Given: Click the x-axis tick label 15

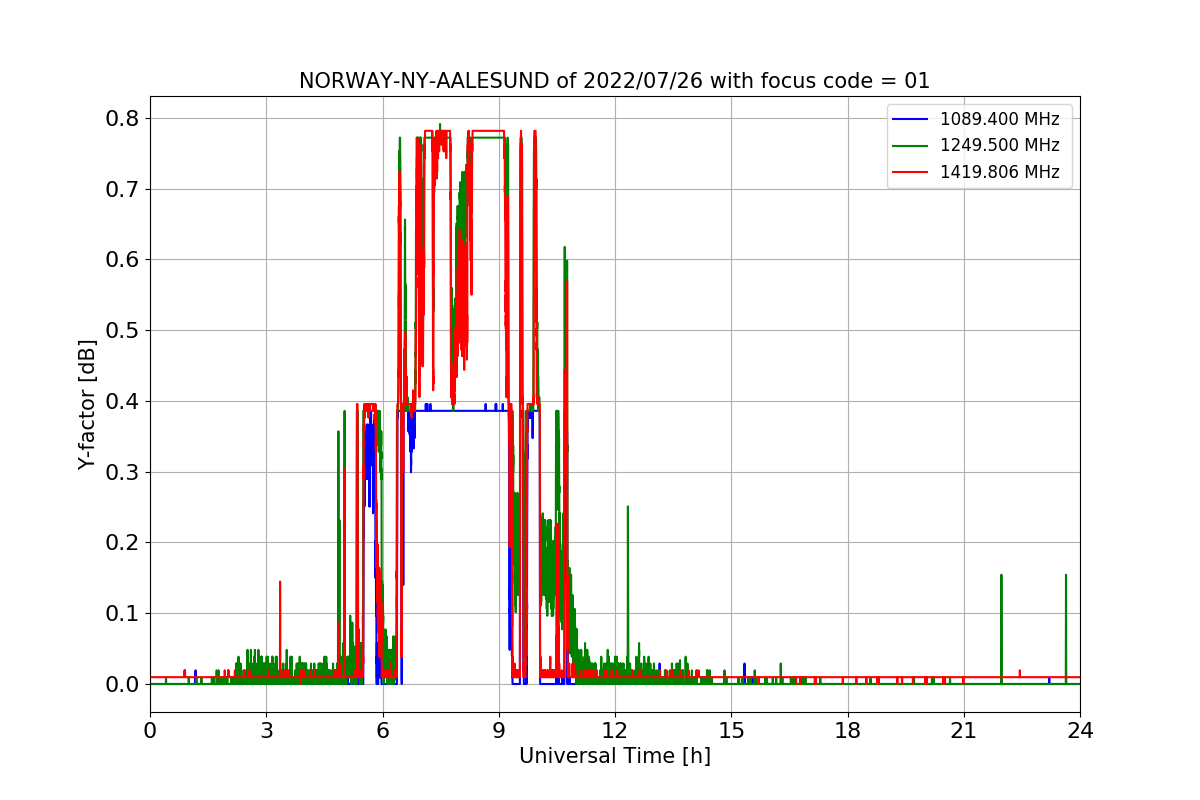Looking at the screenshot, I should 731,730.
